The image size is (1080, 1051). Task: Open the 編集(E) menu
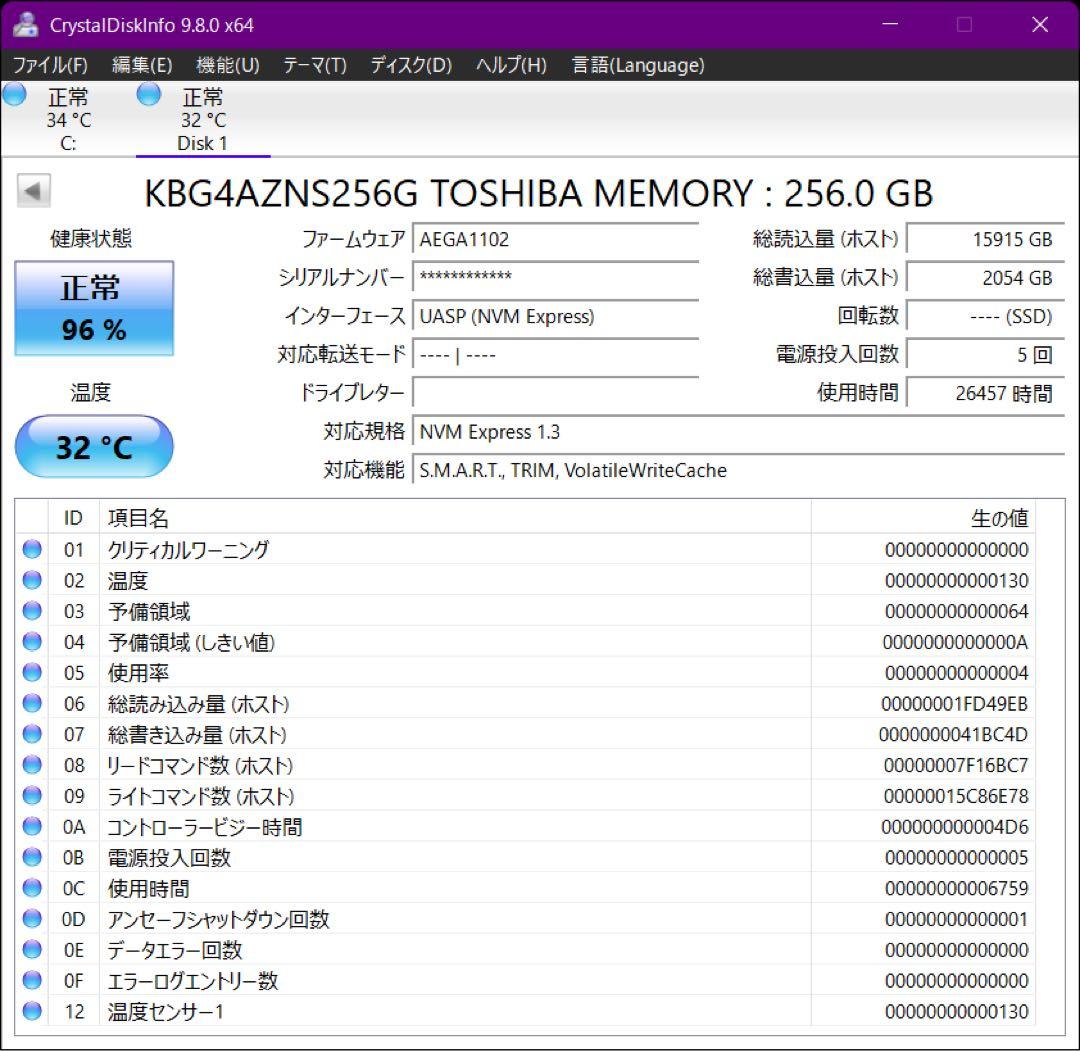point(142,65)
